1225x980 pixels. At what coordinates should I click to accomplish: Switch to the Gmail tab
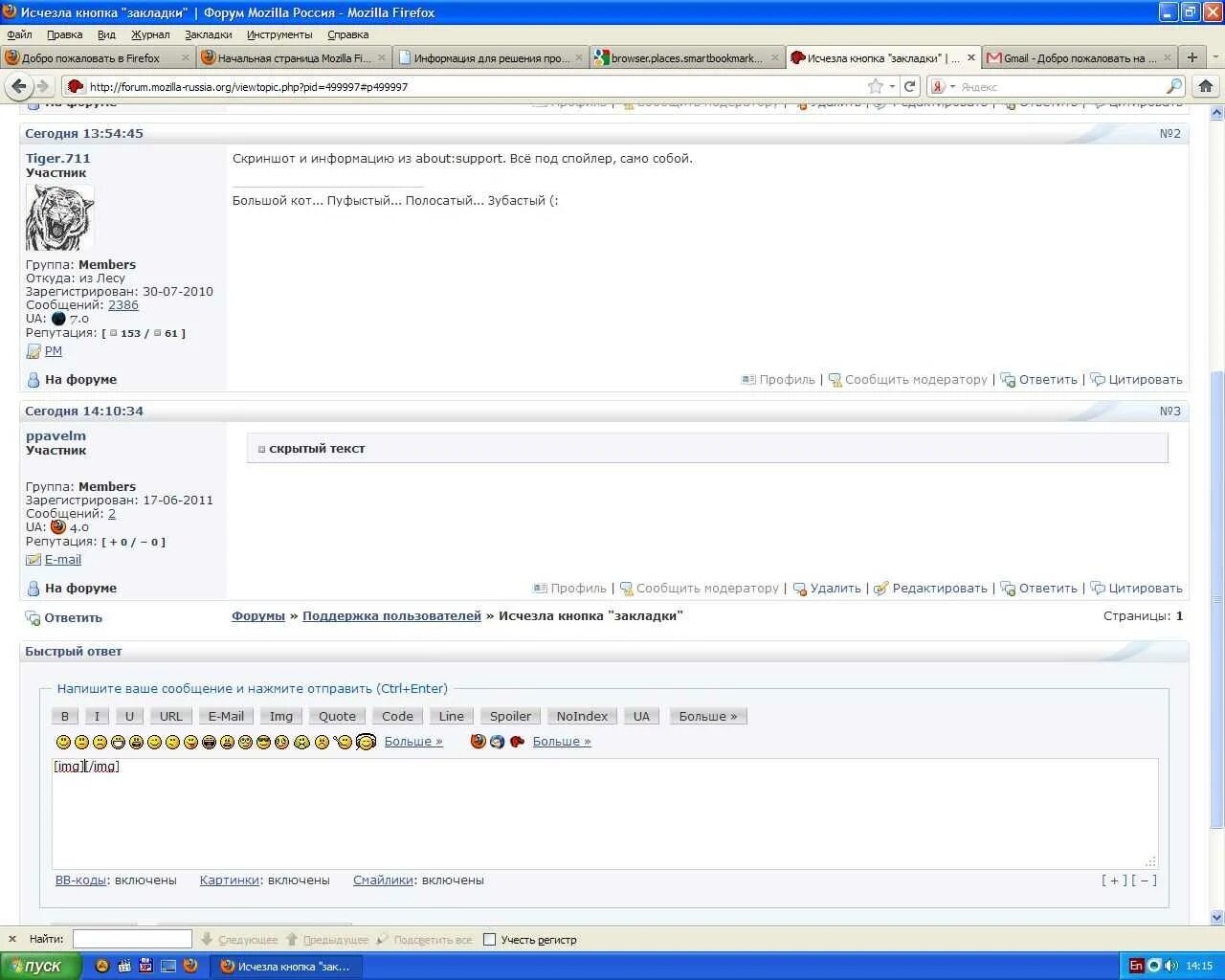(1081, 57)
